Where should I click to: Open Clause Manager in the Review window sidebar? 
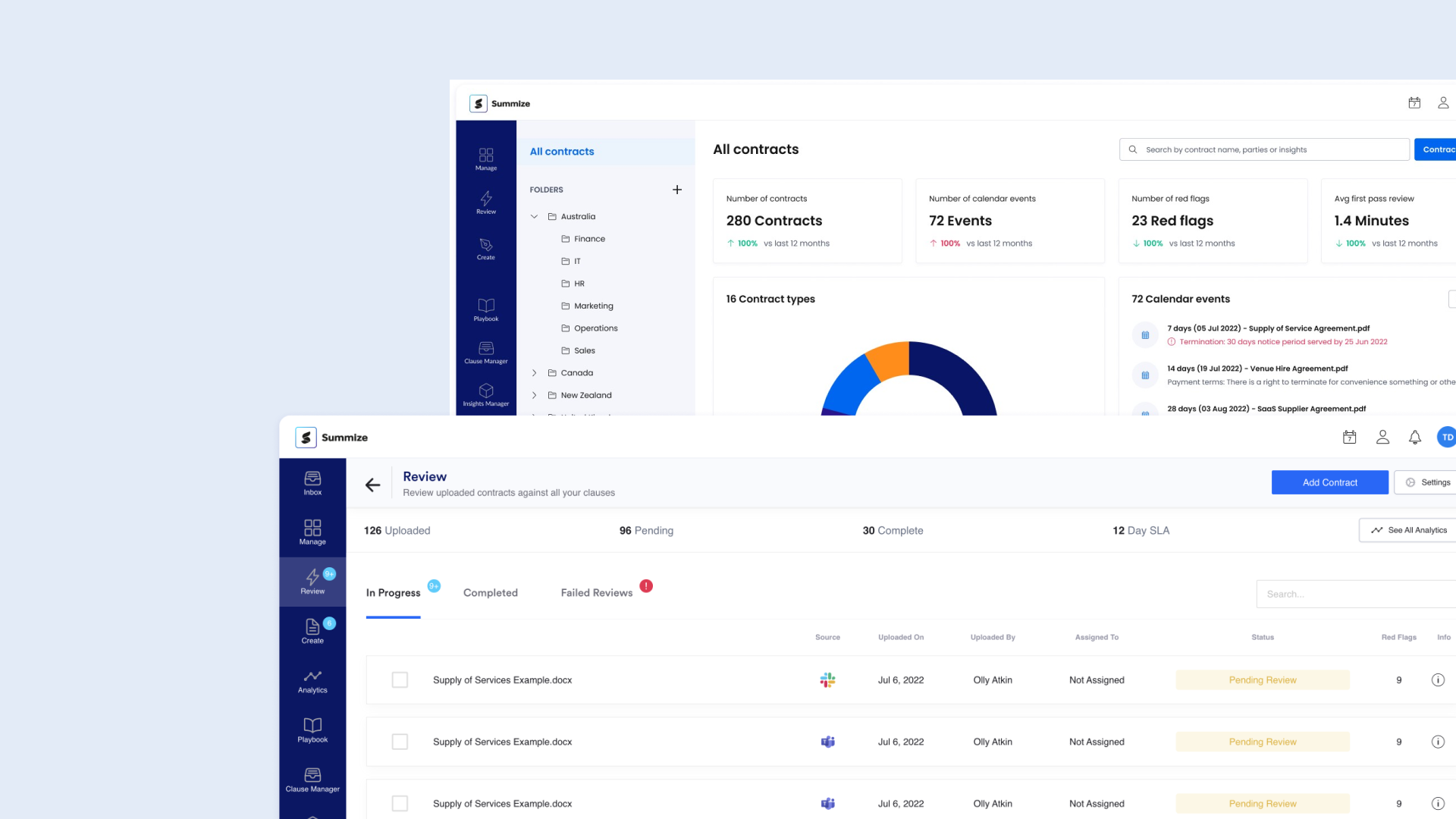312,780
